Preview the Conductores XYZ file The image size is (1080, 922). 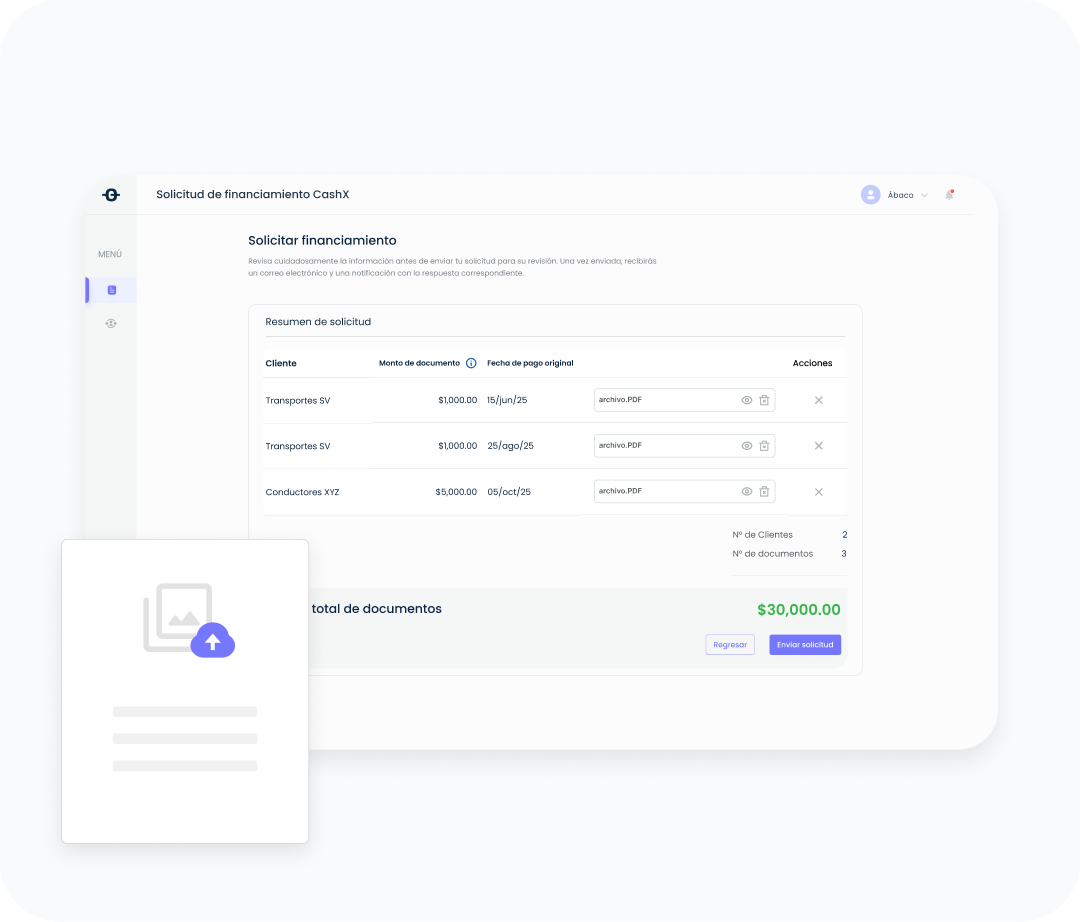746,492
